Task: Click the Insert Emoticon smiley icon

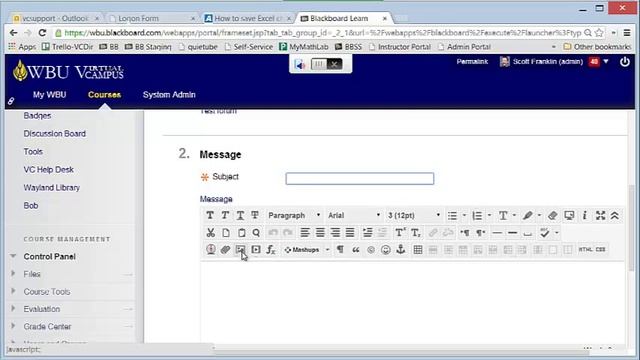Action: [x=386, y=249]
